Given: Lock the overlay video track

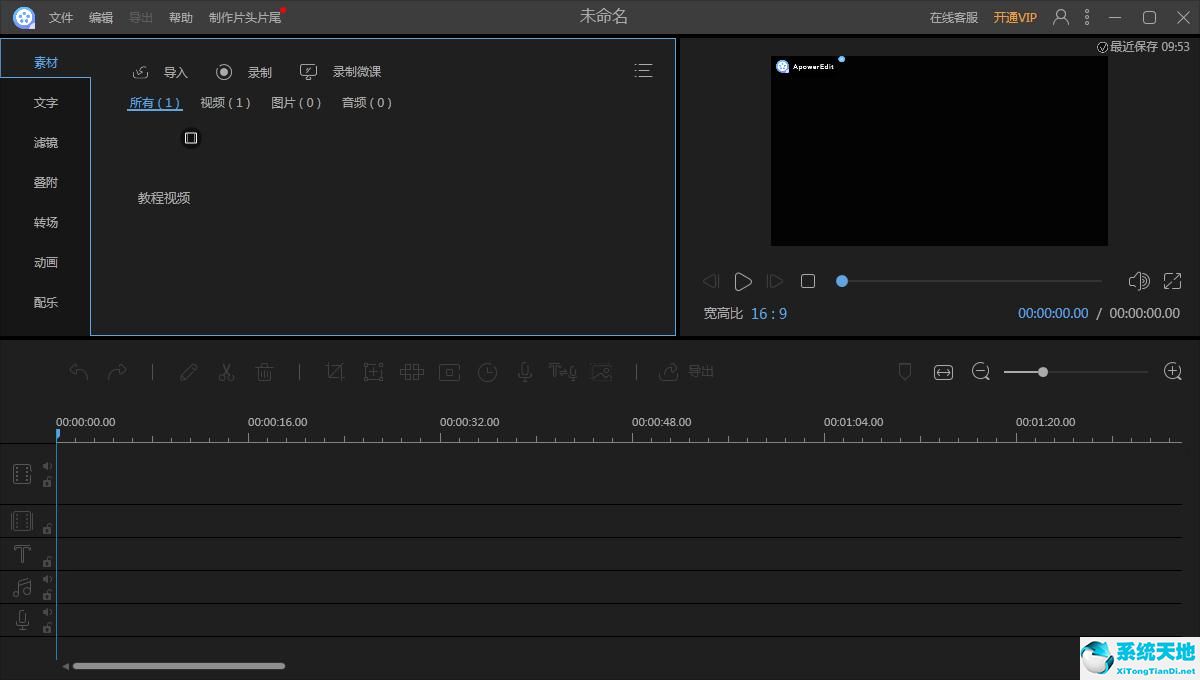Looking at the screenshot, I should [47, 528].
